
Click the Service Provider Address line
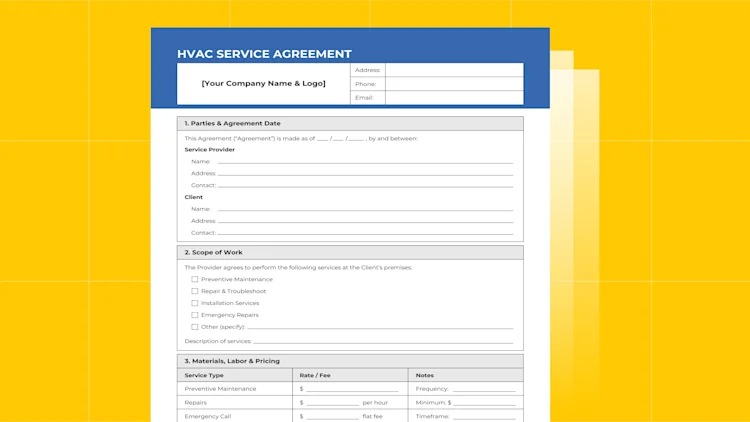(365, 174)
